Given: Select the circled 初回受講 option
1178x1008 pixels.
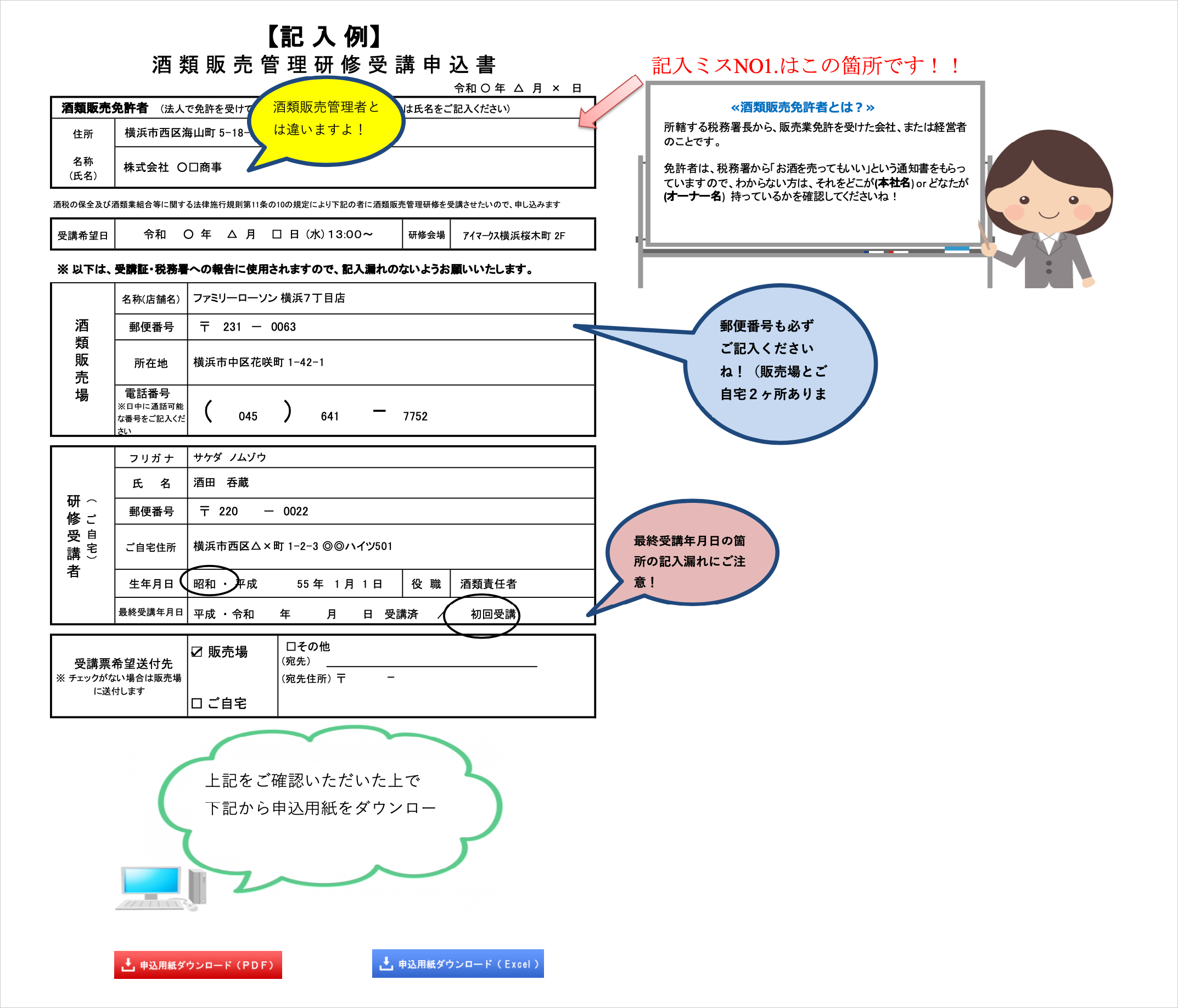Looking at the screenshot, I should pyautogui.click(x=492, y=614).
